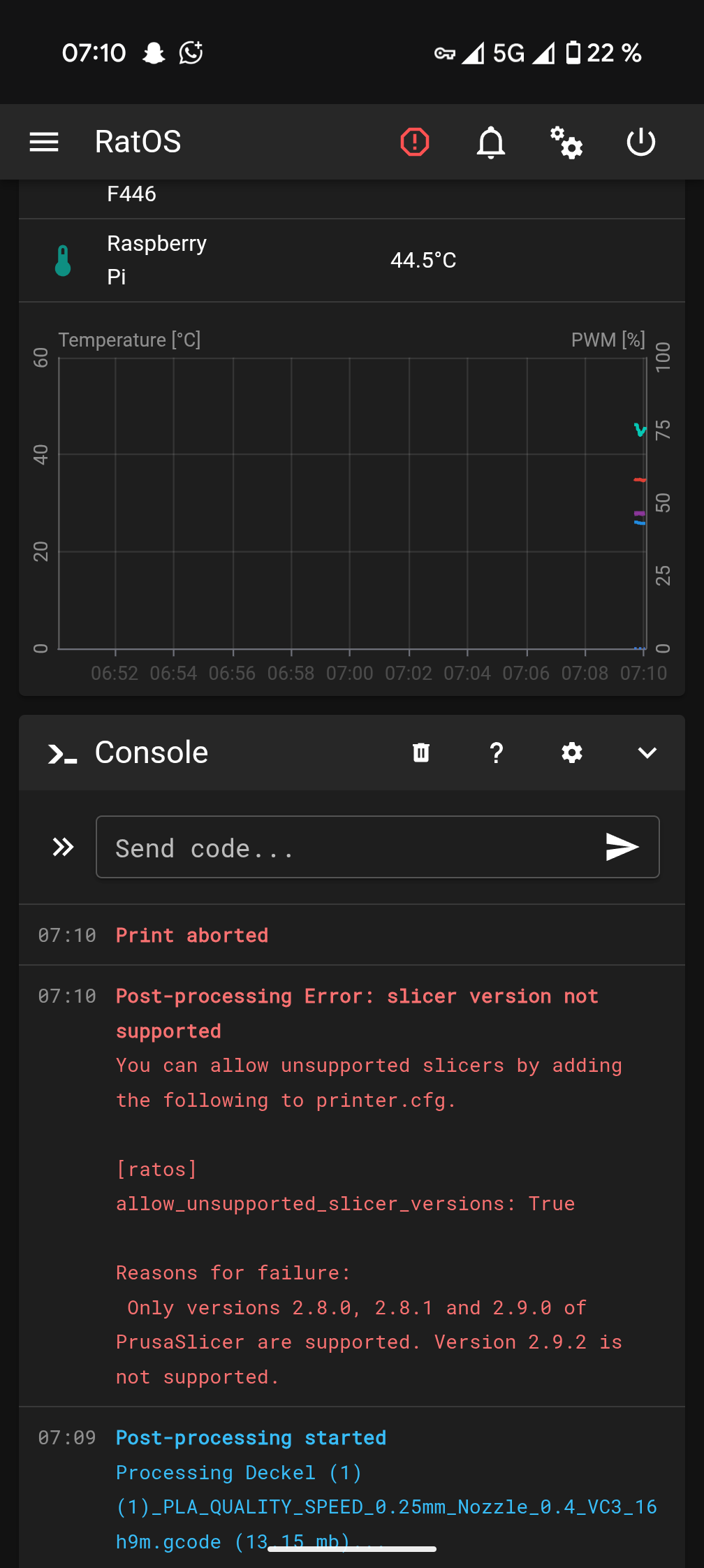This screenshot has width=704, height=1568.
Task: Click the Raspberry Pi thermometer icon
Action: click(63, 261)
